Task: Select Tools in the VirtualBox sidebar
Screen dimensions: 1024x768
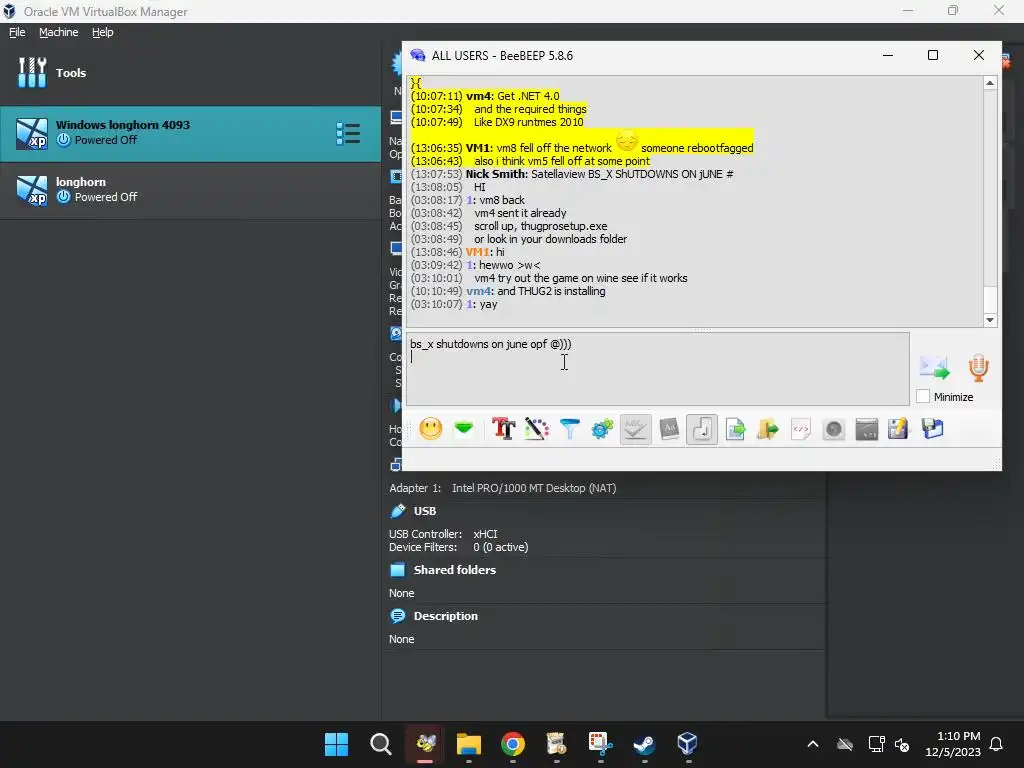Action: coord(190,72)
